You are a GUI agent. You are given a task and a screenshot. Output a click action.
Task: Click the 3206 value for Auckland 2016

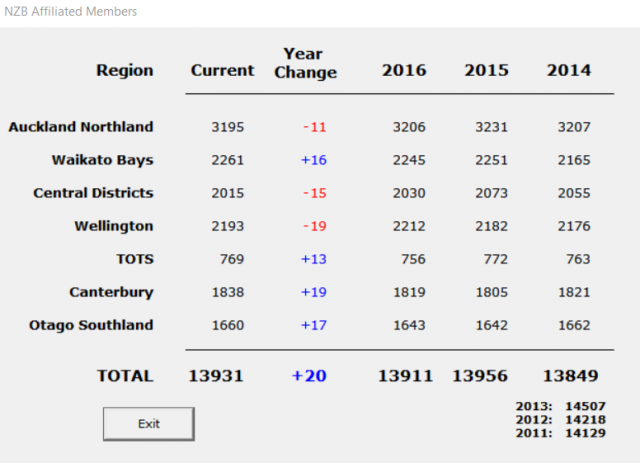[409, 127]
